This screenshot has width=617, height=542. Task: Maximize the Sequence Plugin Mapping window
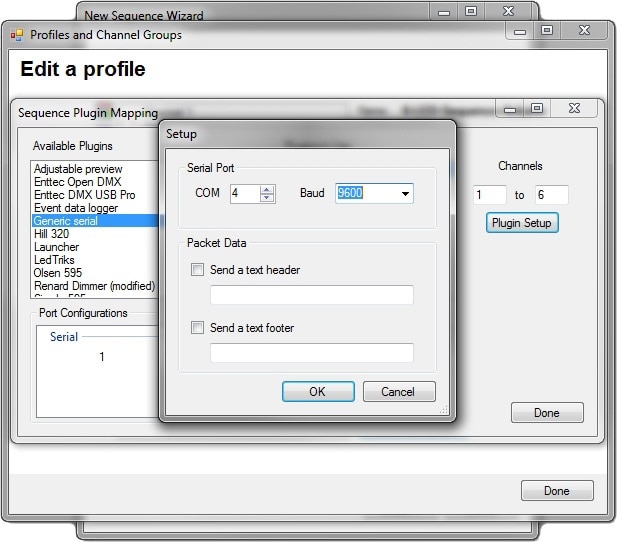(x=537, y=109)
